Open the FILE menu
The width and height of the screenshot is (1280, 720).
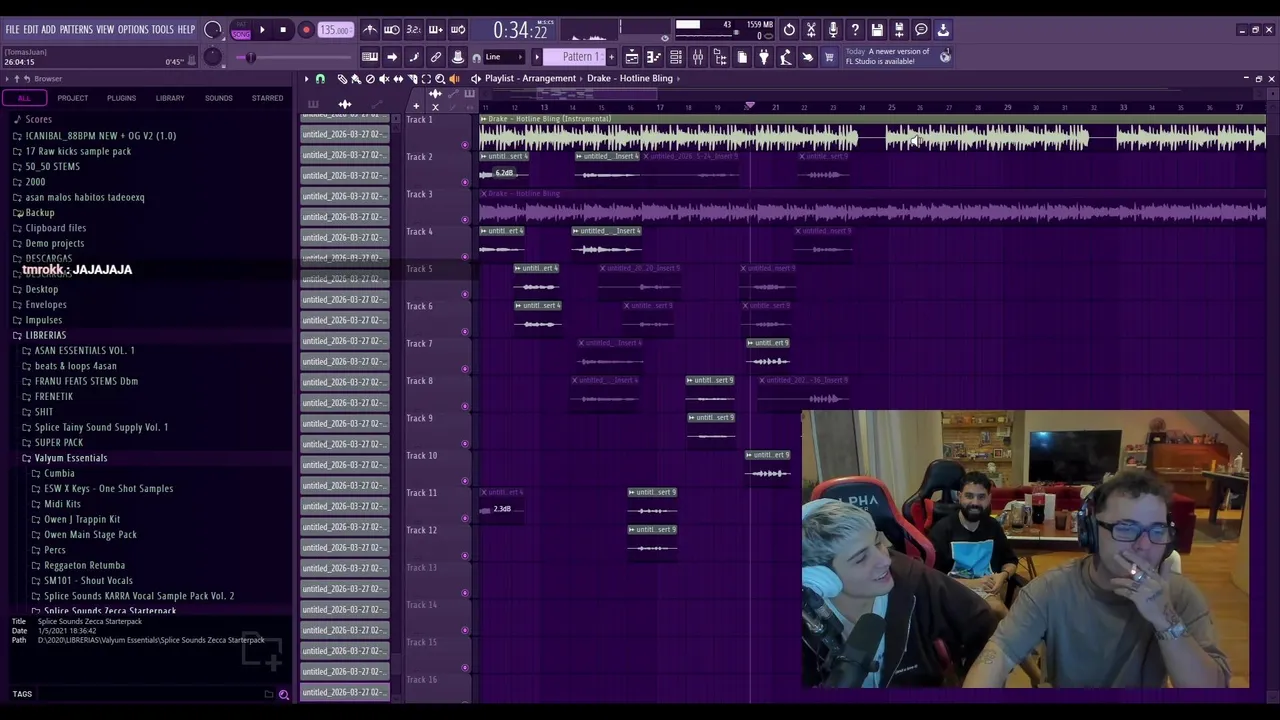tap(13, 30)
